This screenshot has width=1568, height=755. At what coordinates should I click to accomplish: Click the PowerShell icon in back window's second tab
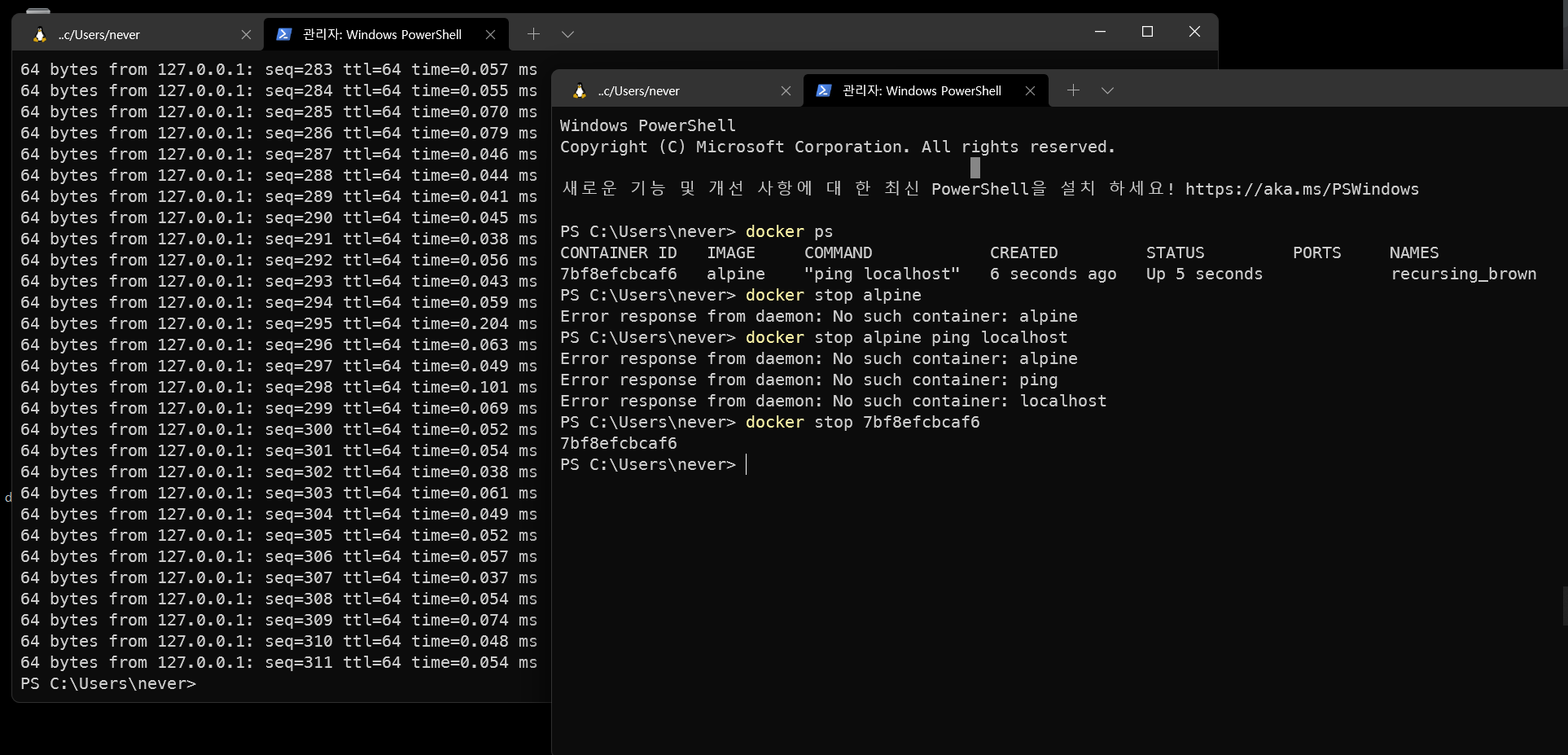point(284,34)
